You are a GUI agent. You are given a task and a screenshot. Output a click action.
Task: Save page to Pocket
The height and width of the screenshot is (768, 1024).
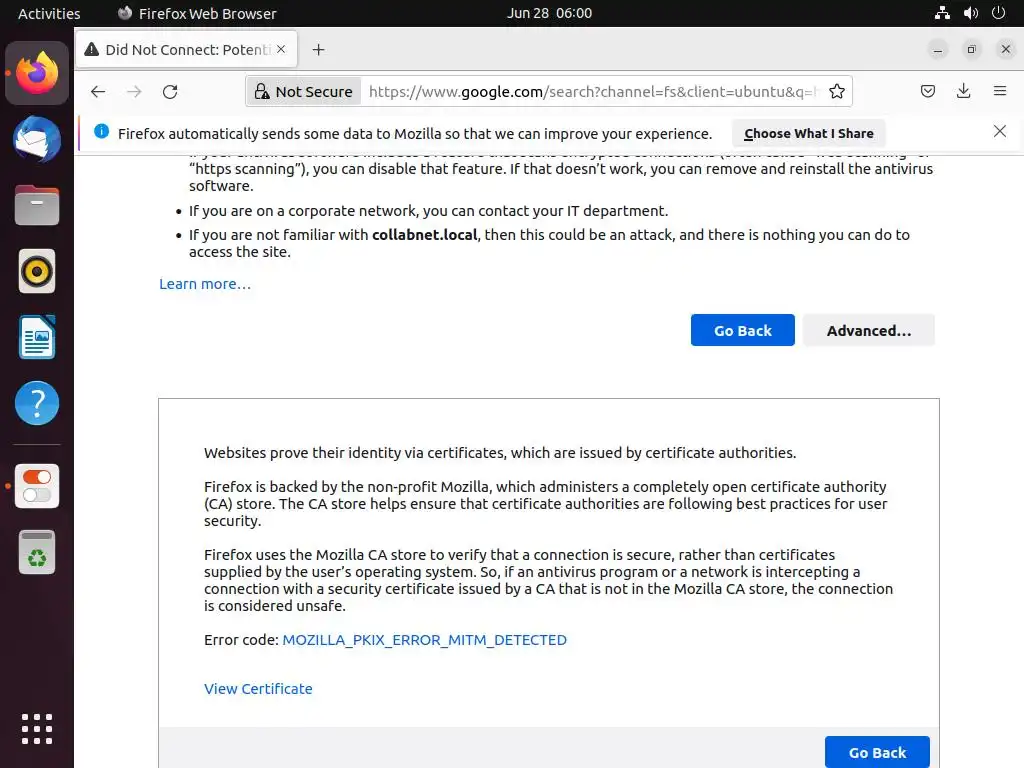[927, 91]
